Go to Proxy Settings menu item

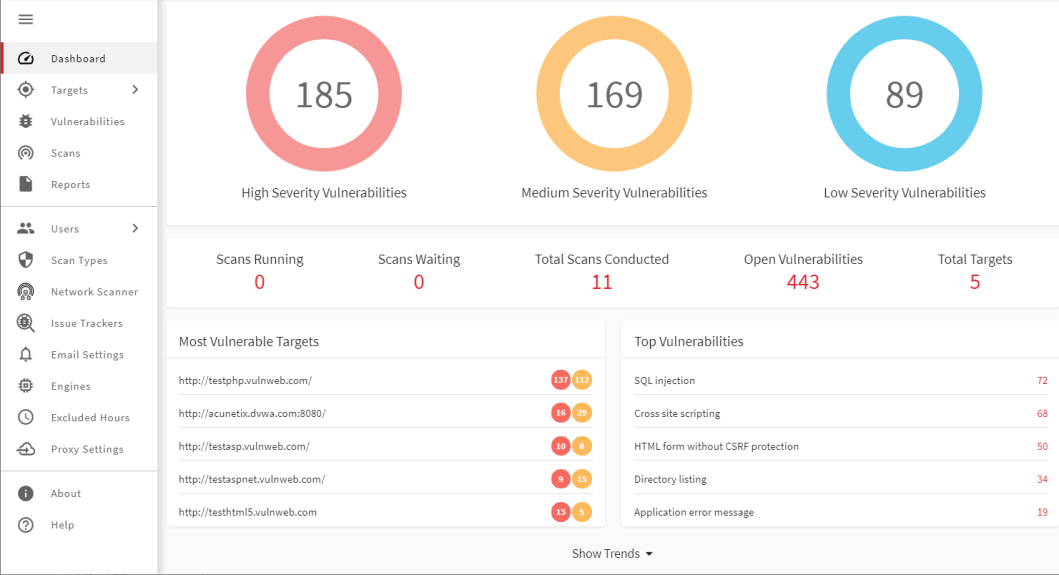tap(87, 450)
